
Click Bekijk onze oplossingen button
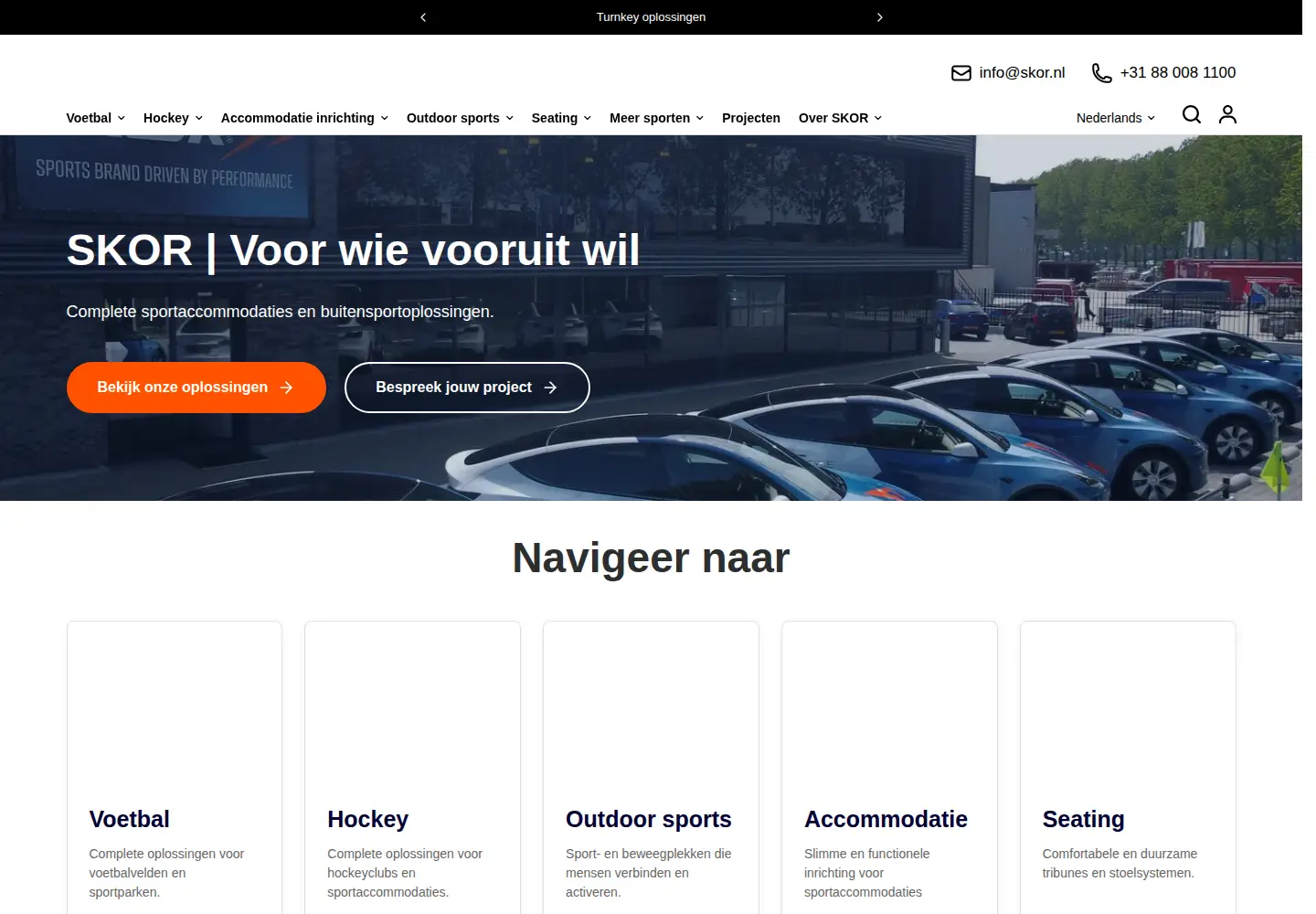click(x=196, y=388)
